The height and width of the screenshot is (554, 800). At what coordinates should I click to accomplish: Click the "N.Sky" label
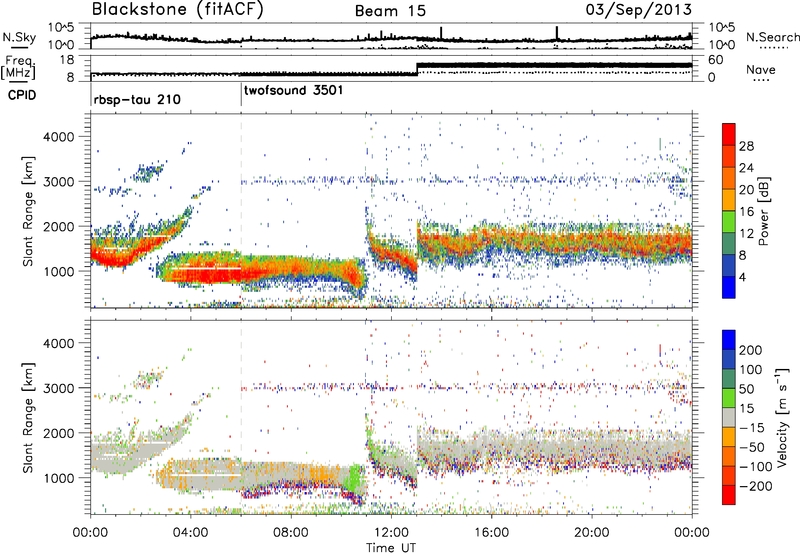[x=19, y=37]
